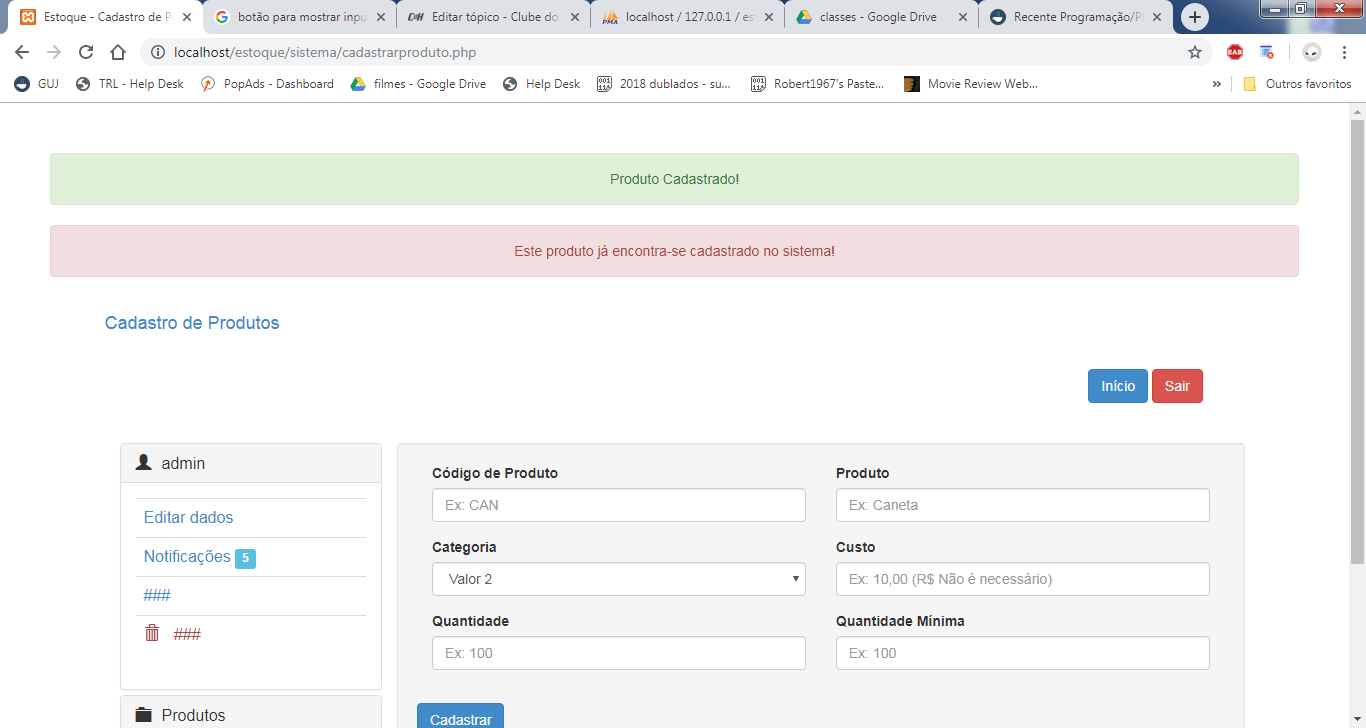Focus the Produto name field
The height and width of the screenshot is (728, 1366).
(1023, 505)
